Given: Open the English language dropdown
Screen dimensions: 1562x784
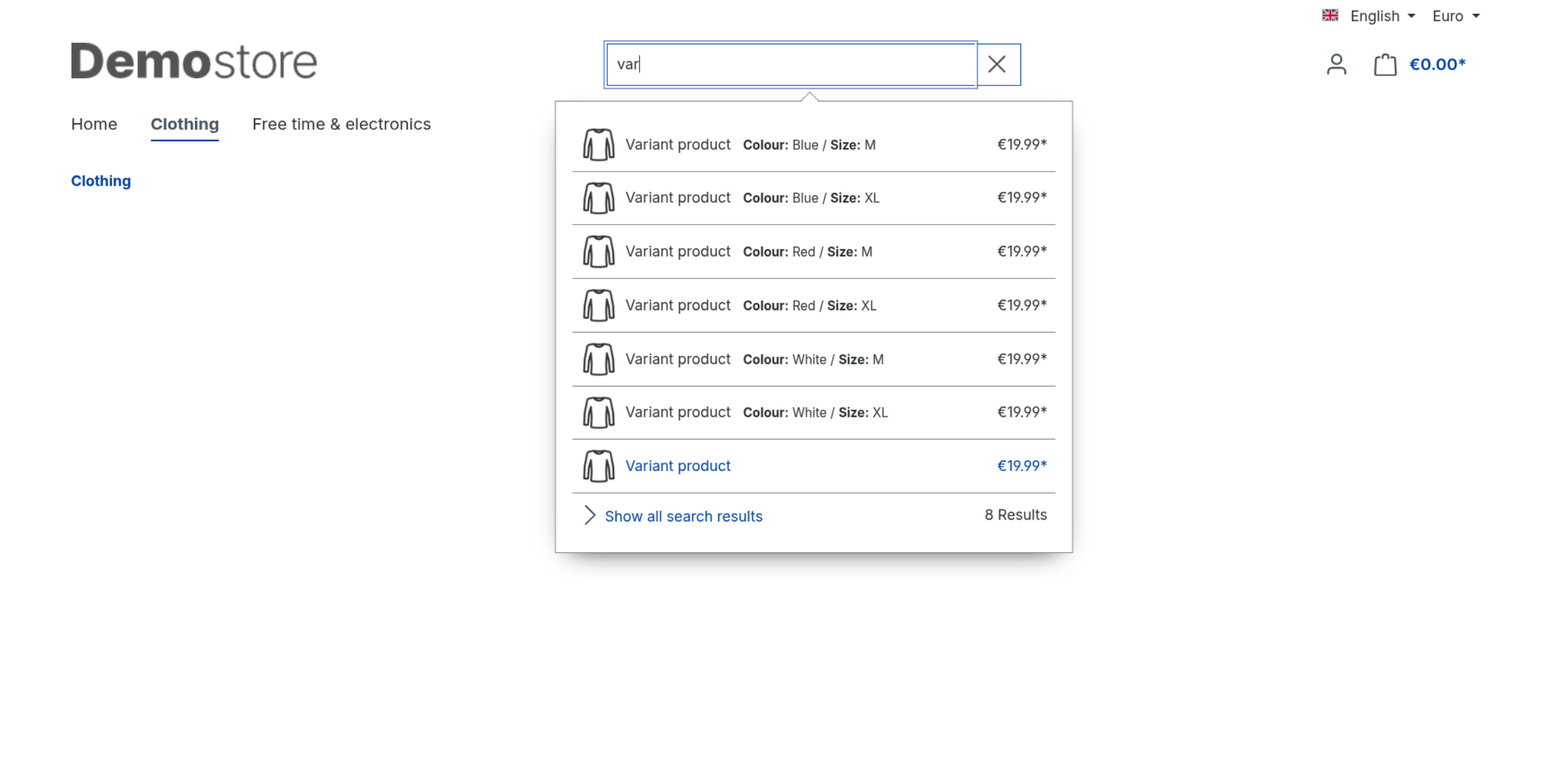Looking at the screenshot, I should [1382, 16].
